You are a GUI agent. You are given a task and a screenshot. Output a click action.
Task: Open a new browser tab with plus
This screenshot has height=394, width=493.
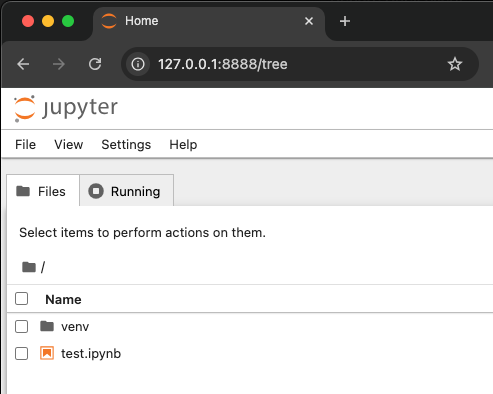pos(345,21)
